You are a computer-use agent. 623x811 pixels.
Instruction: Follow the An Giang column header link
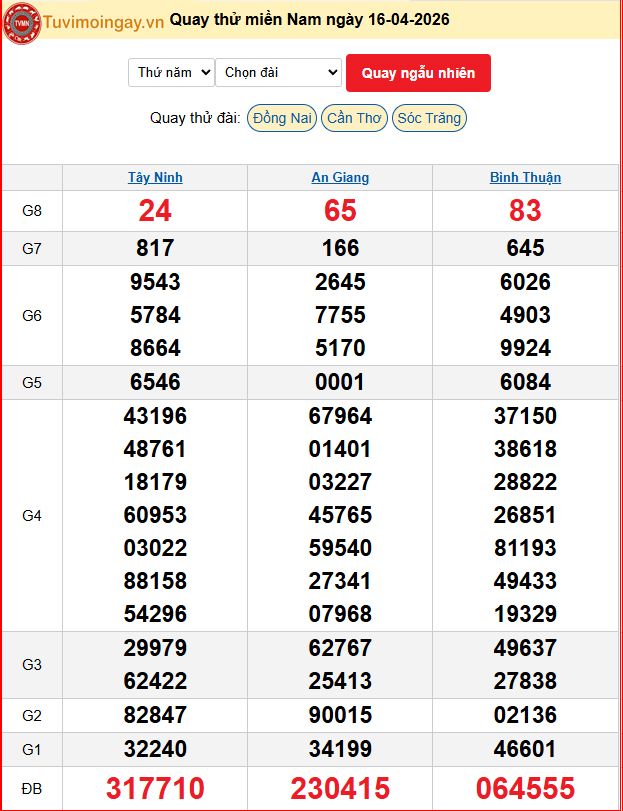(x=340, y=178)
